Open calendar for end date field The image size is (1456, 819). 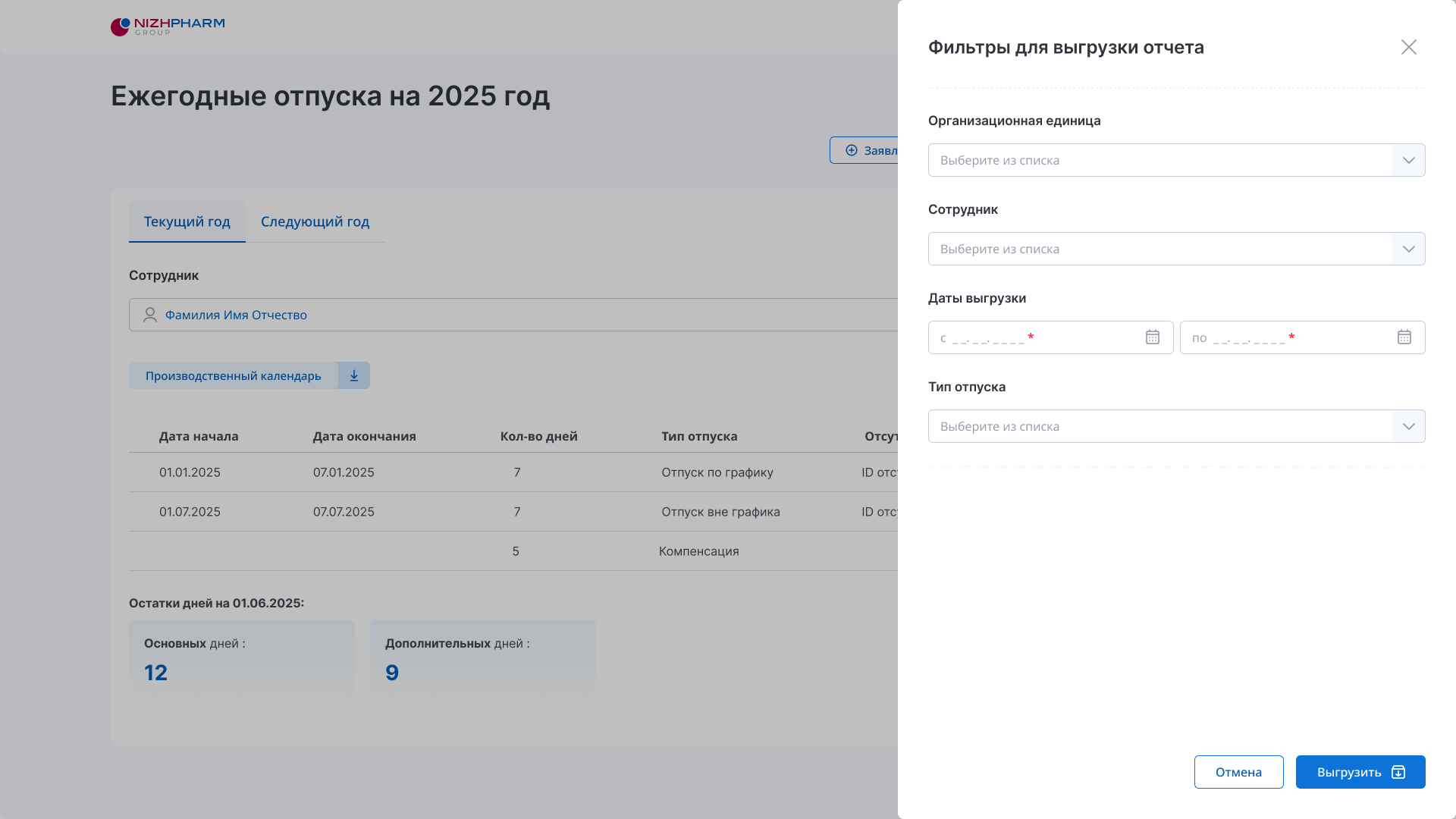[1404, 337]
